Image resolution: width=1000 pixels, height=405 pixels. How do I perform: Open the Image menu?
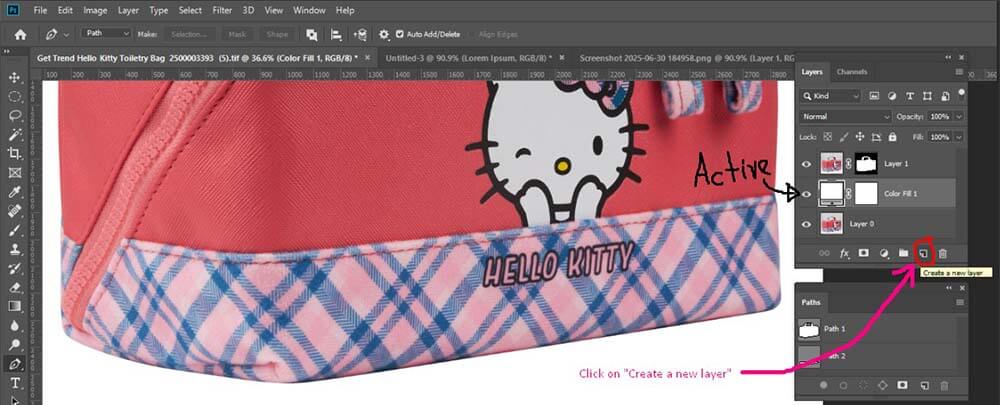[95, 10]
